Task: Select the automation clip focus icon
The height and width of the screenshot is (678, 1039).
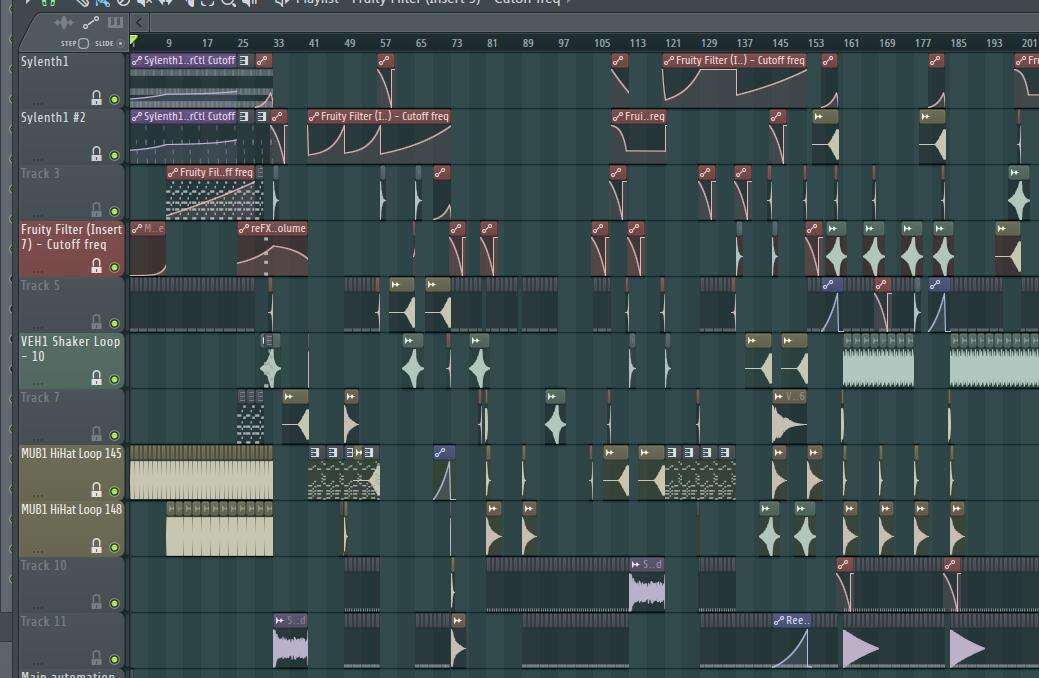Action: [x=90, y=22]
